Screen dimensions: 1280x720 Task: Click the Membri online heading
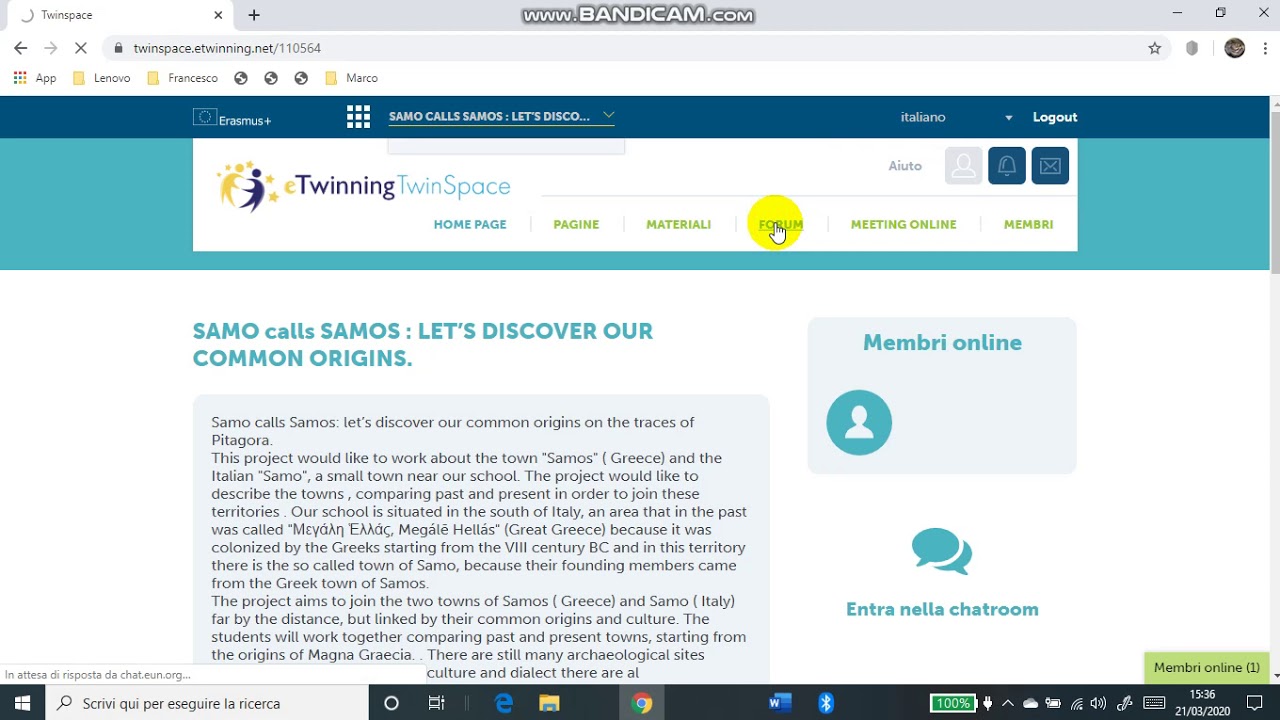pyautogui.click(x=942, y=343)
